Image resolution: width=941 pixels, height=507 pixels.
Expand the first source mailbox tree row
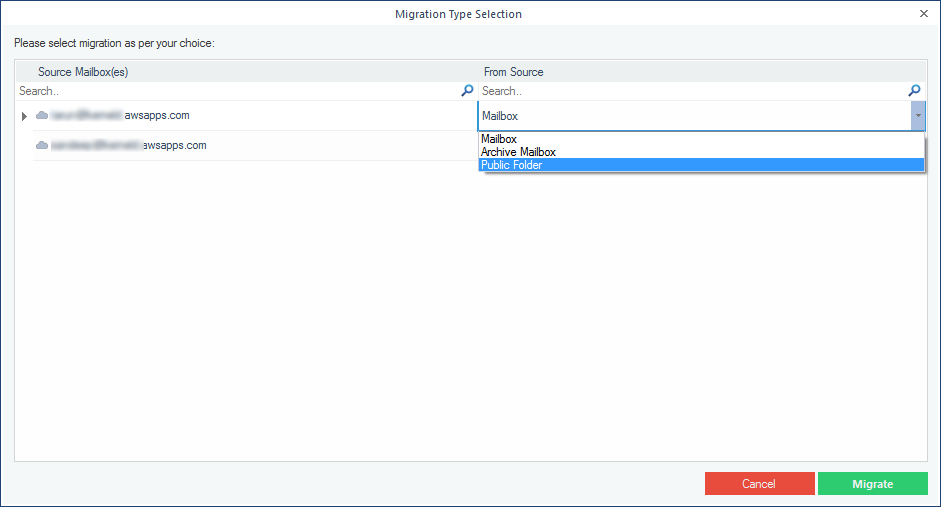pos(25,116)
